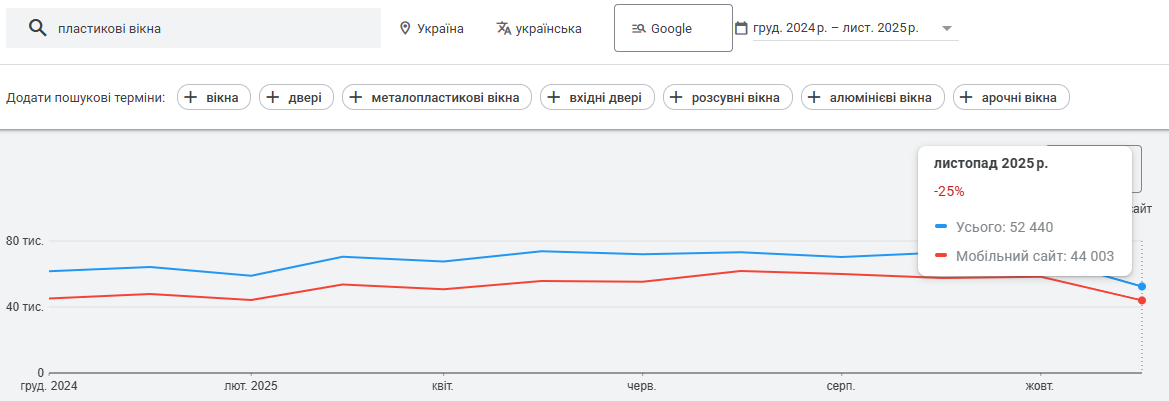Click the пластикові вікна search field

(210, 28)
